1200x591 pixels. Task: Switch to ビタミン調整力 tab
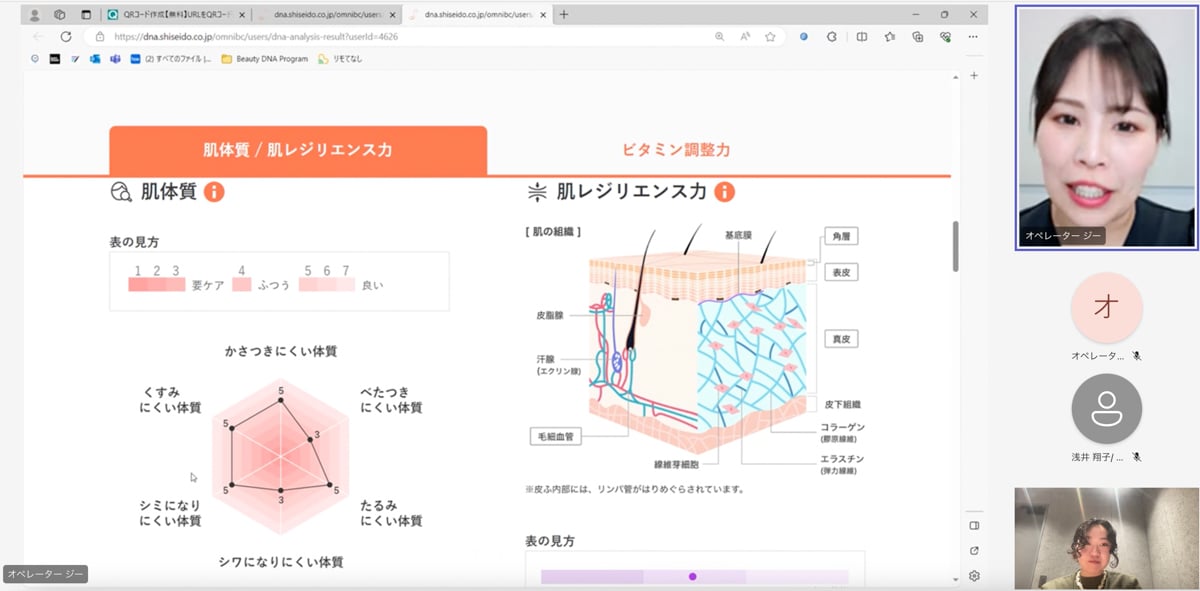[676, 150]
